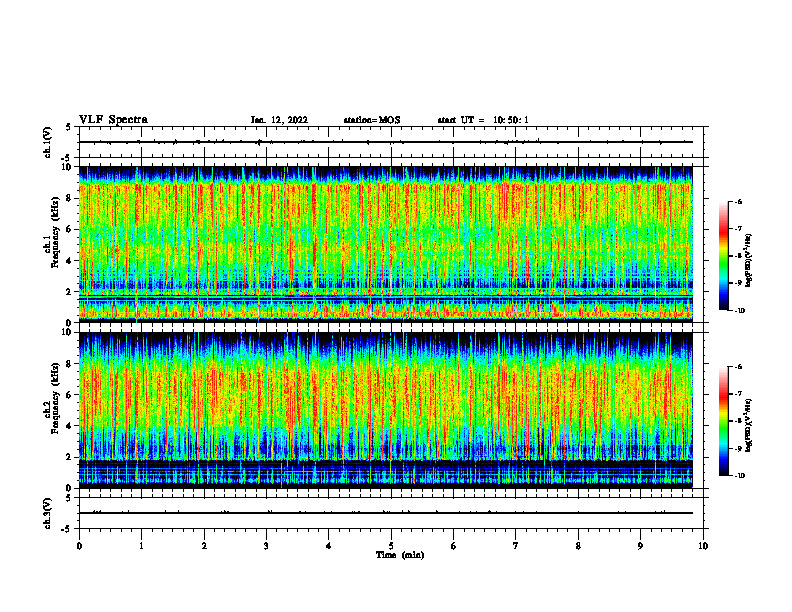Click the "6" kHz tick on ch.1 axis

click(x=69, y=229)
